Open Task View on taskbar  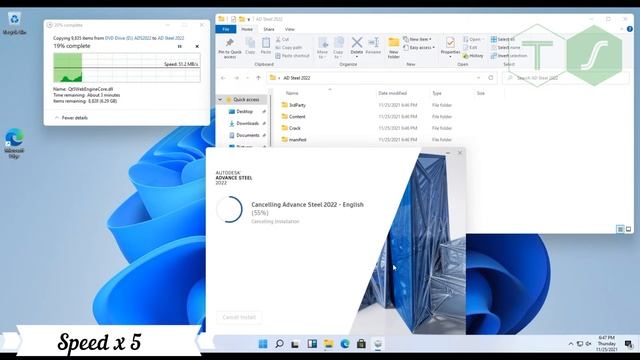click(x=295, y=344)
